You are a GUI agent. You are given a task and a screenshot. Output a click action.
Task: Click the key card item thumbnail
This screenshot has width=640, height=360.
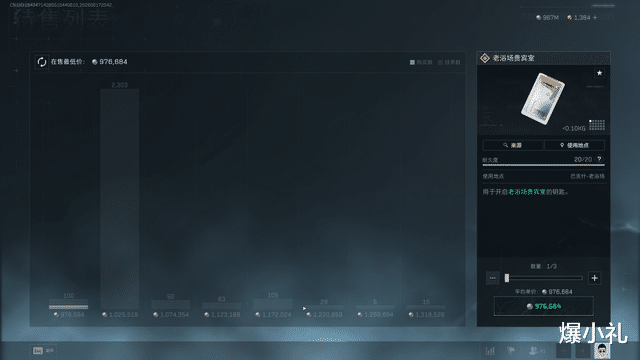pyautogui.click(x=542, y=98)
